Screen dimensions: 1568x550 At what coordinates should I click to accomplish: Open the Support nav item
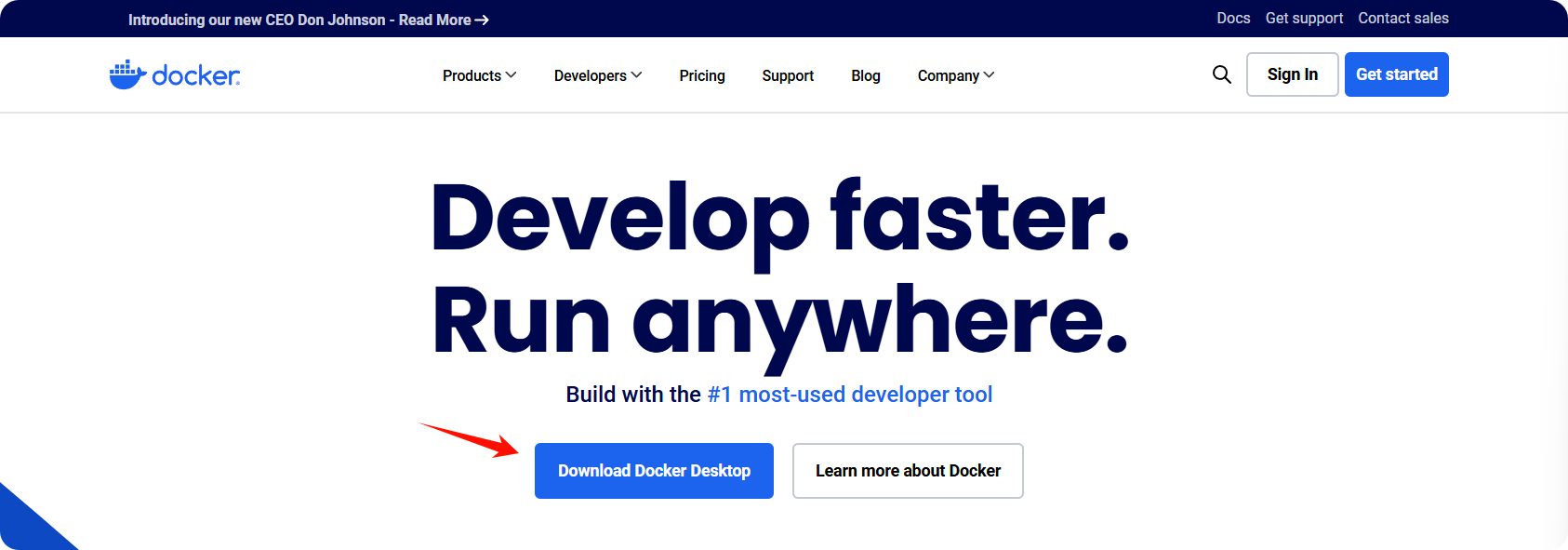pos(787,75)
